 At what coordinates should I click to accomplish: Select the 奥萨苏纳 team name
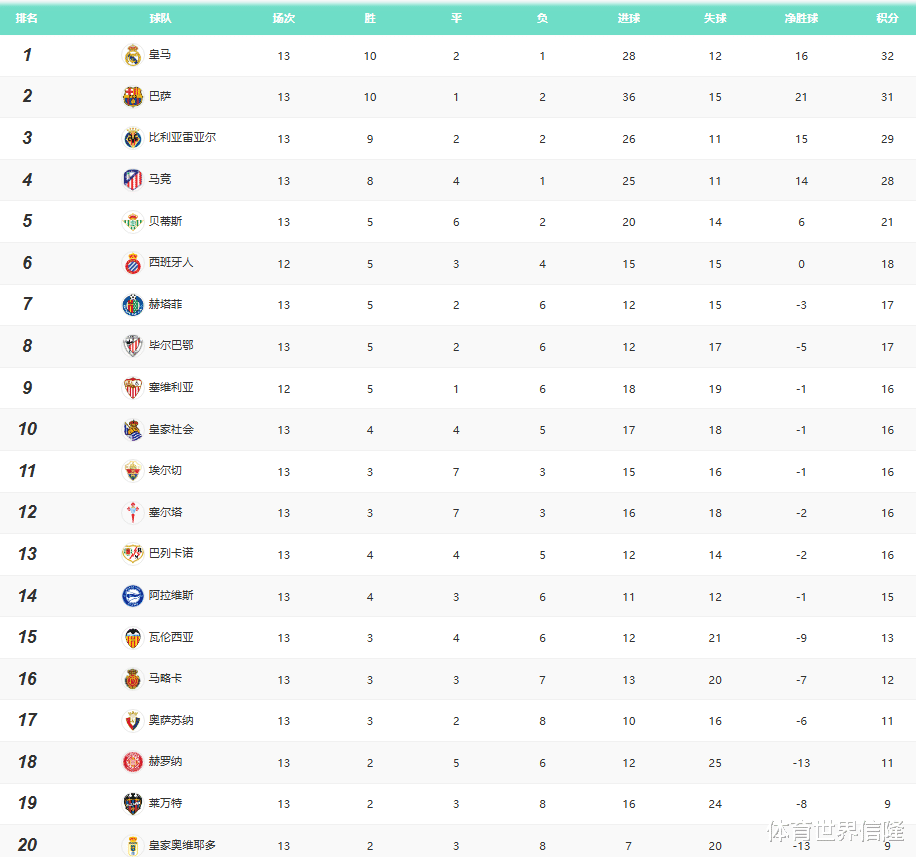point(171,720)
